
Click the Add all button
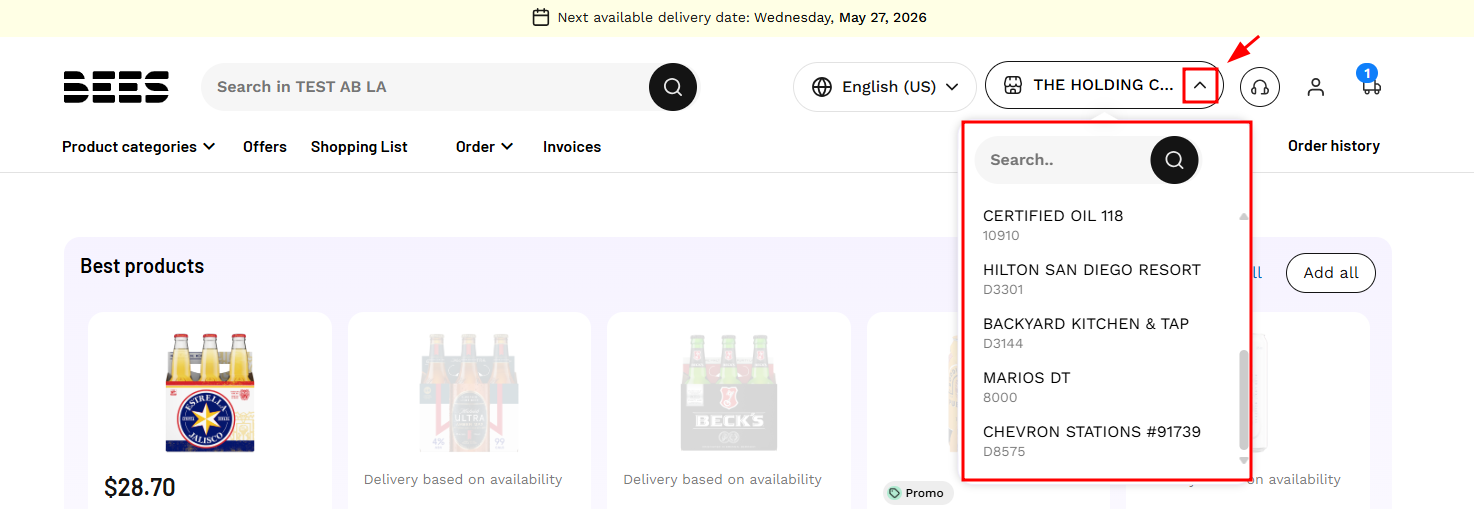point(1331,273)
